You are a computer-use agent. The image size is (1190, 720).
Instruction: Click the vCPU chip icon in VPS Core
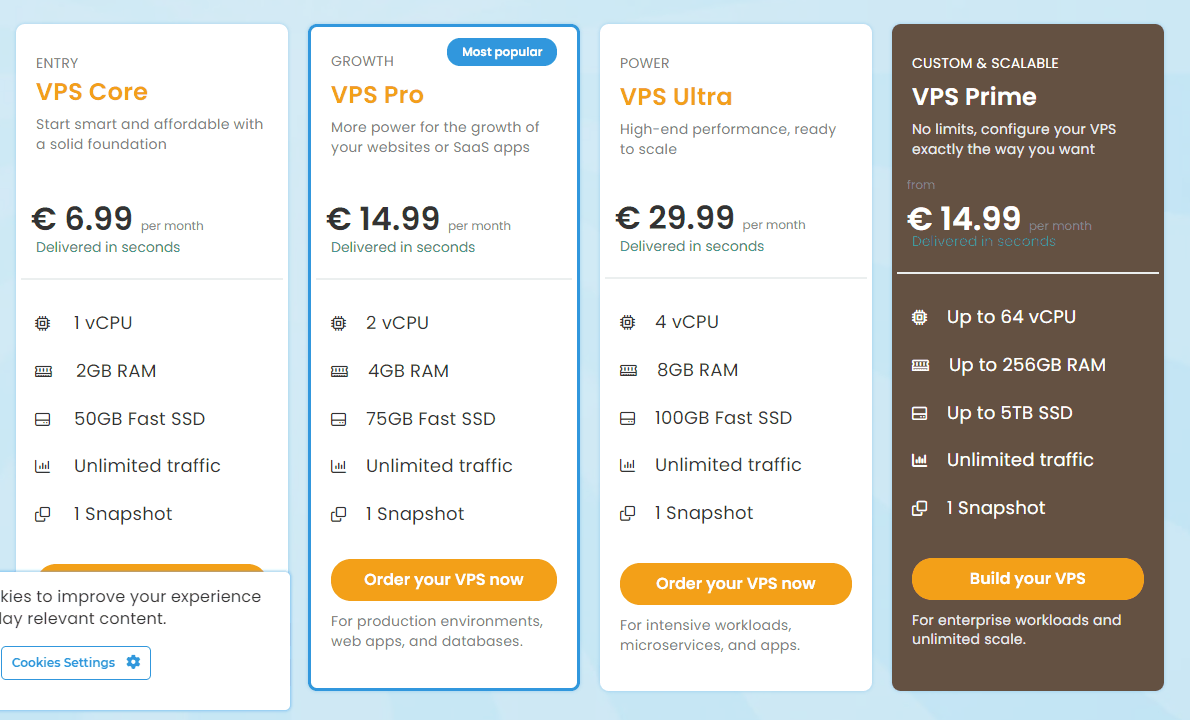point(42,323)
